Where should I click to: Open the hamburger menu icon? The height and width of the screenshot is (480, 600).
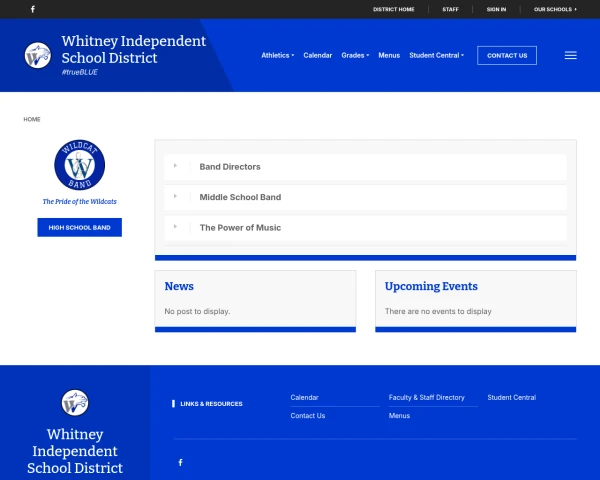(570, 56)
